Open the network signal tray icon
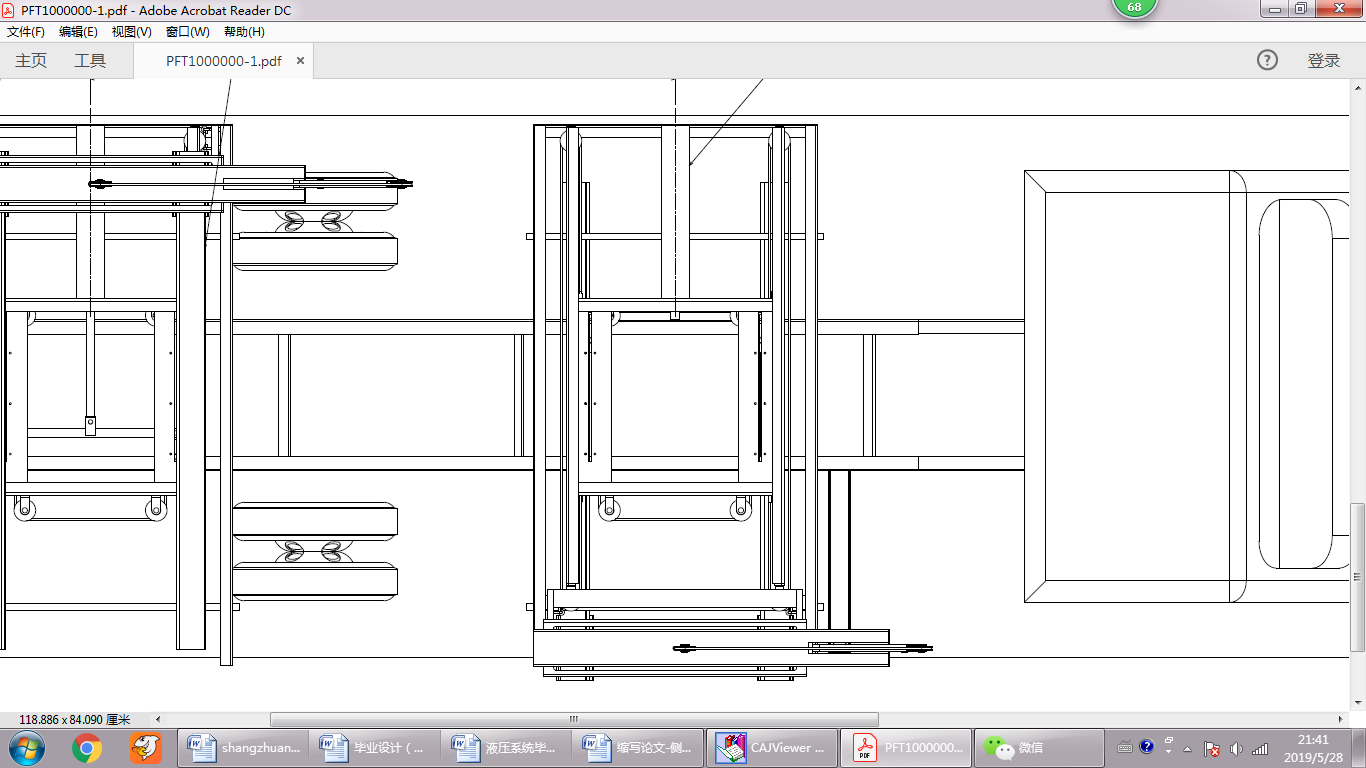Screen dimensions: 1366x768 pyautogui.click(x=1260, y=748)
